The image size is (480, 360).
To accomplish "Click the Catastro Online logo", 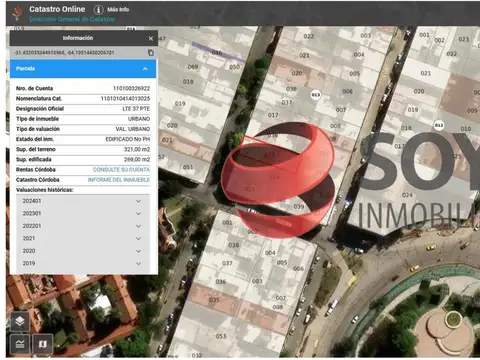I will point(17,13).
